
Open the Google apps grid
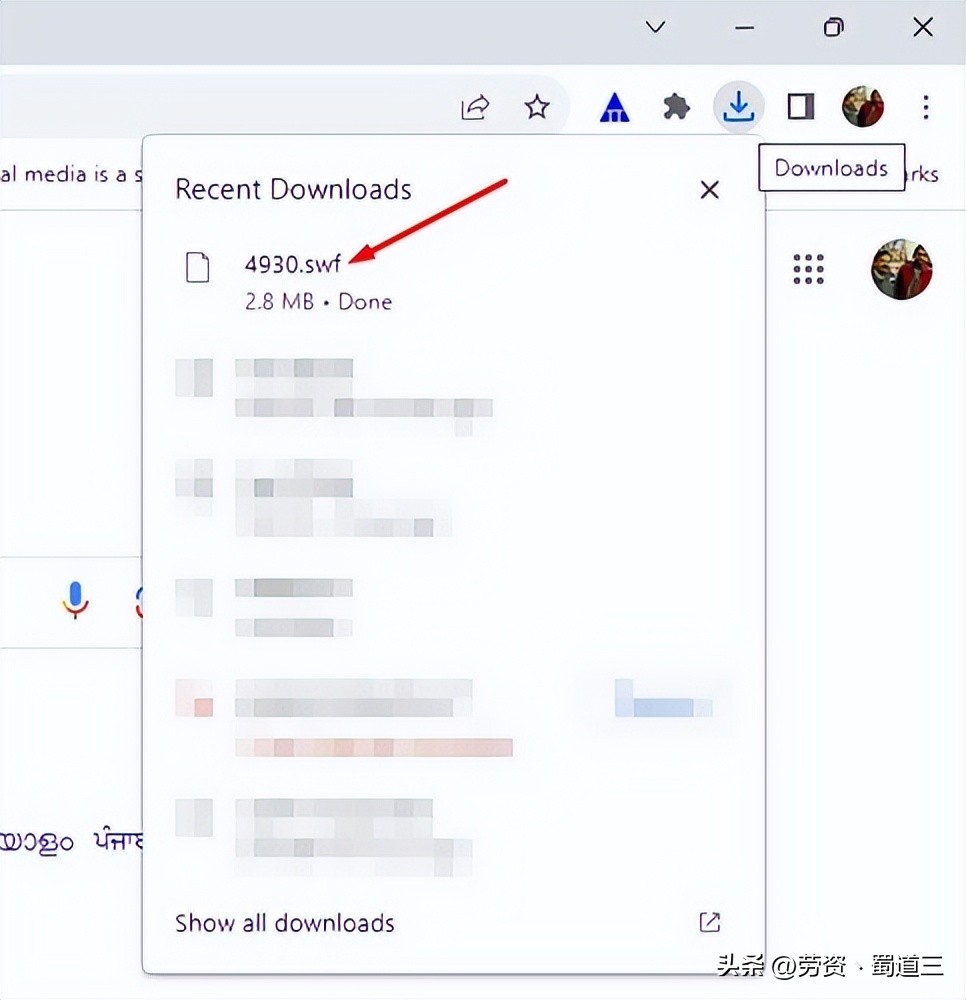(808, 268)
